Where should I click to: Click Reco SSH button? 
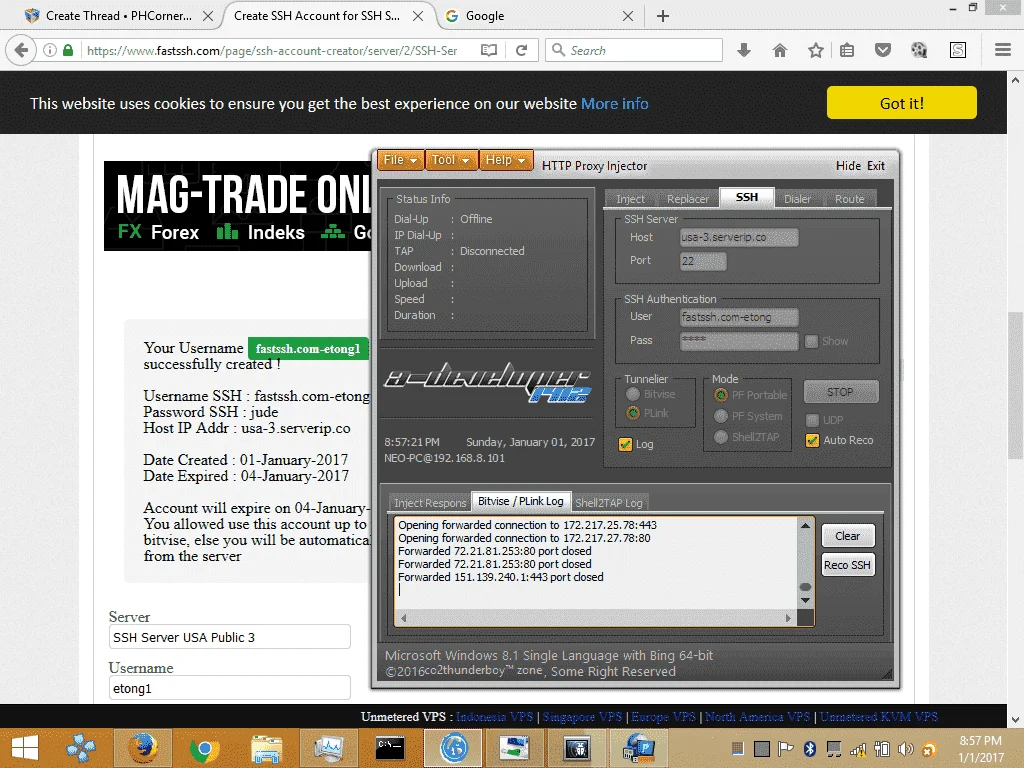(x=848, y=565)
